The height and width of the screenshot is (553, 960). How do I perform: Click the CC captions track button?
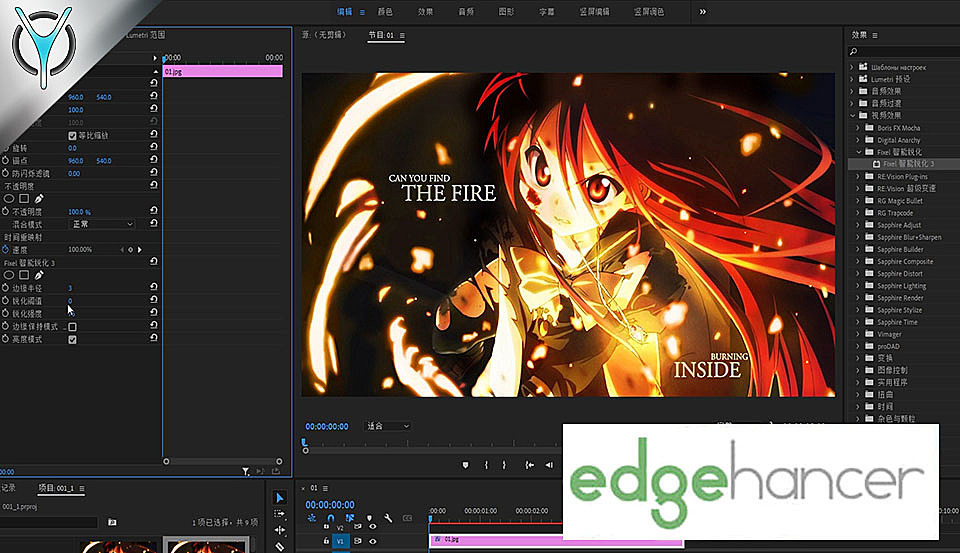pyautogui.click(x=407, y=518)
